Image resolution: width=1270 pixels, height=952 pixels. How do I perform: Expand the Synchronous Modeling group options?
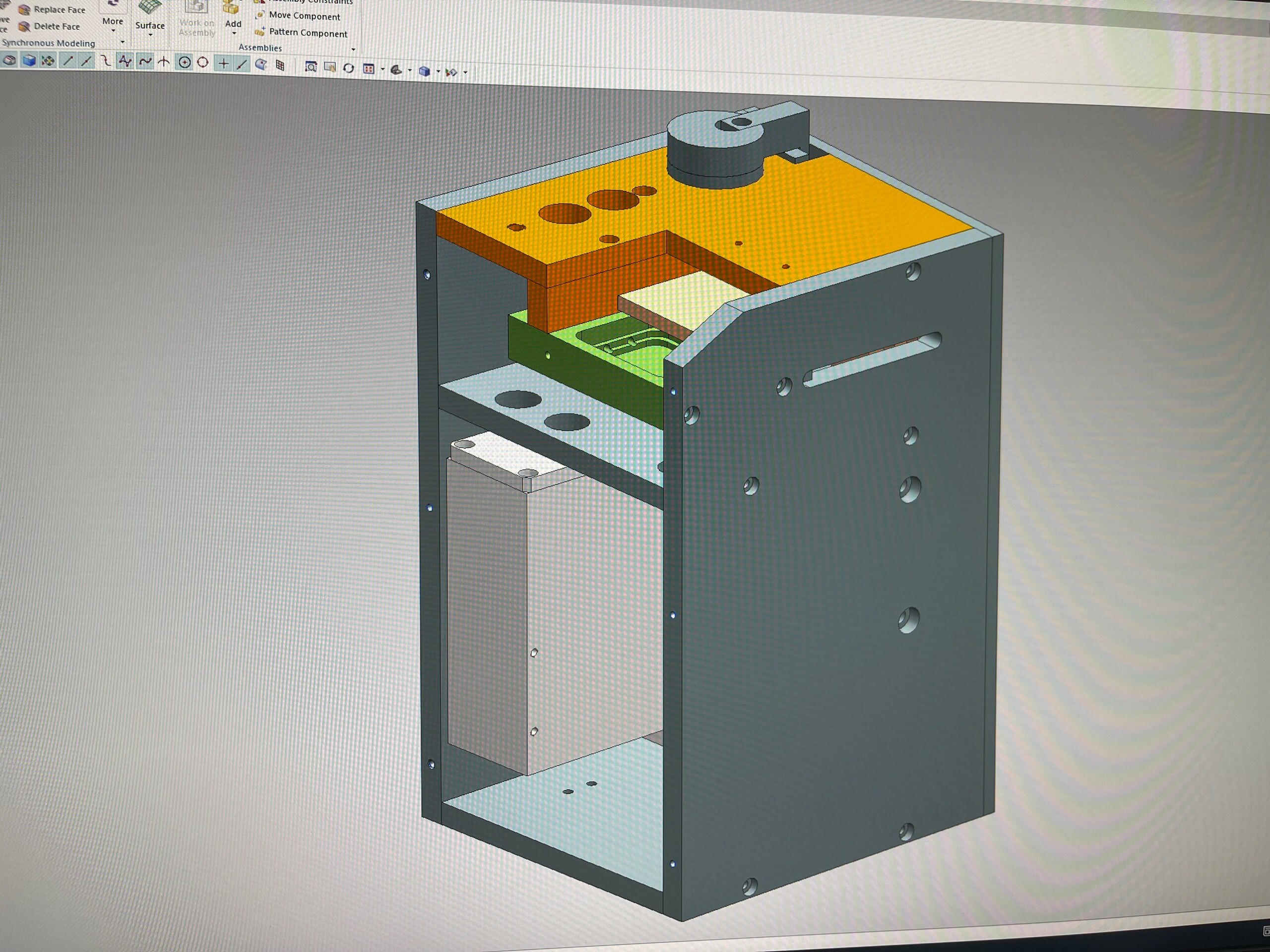(x=123, y=42)
